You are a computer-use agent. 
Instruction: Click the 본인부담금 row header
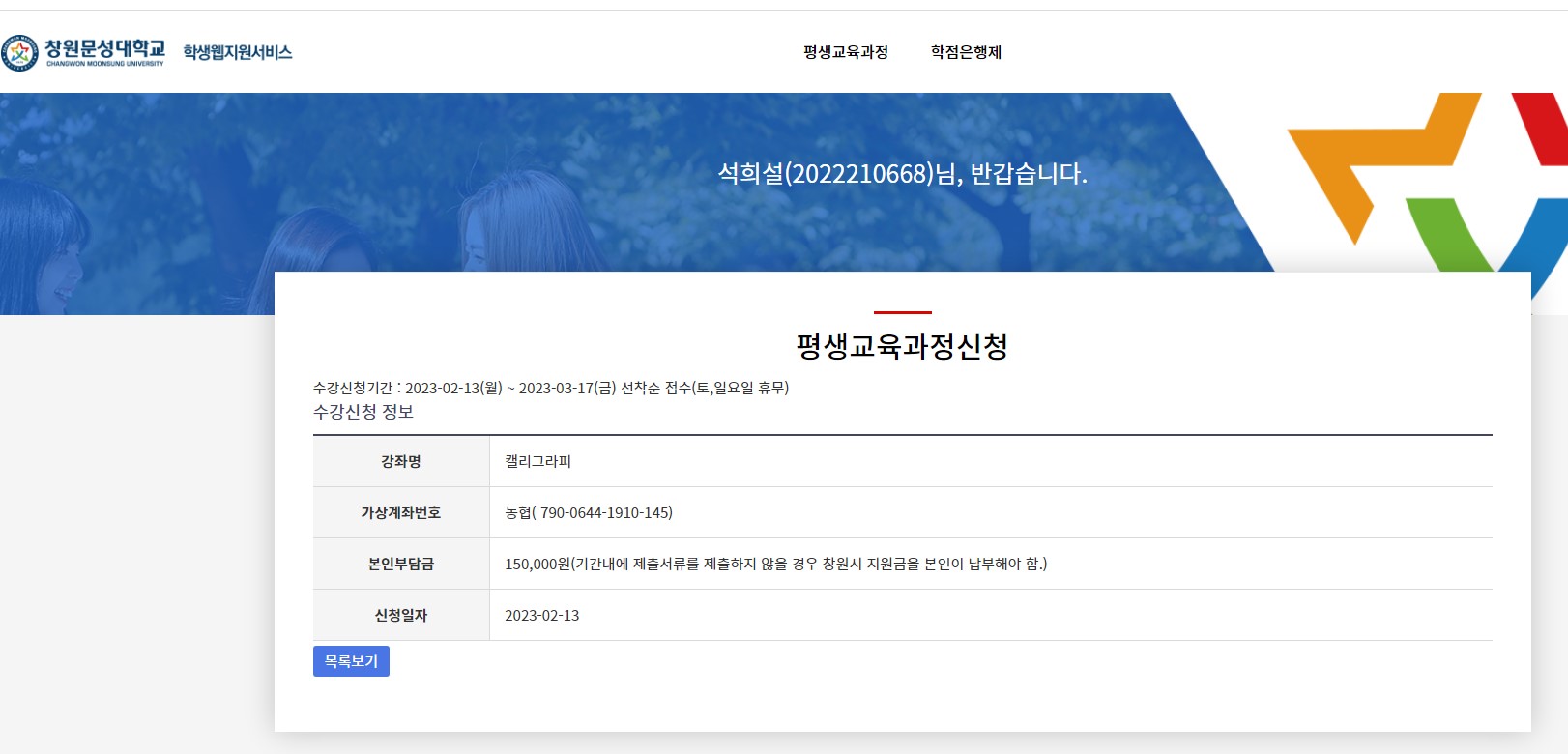[401, 564]
